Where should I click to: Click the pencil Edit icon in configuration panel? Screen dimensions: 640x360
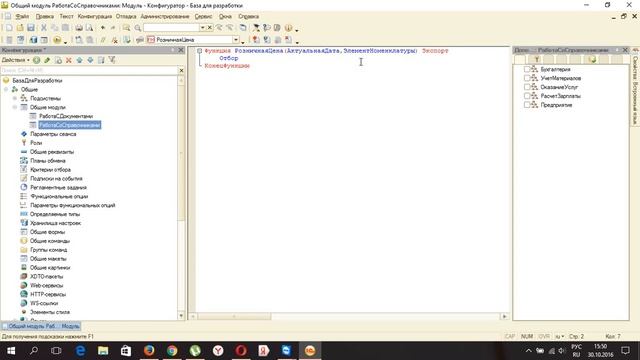click(x=47, y=60)
